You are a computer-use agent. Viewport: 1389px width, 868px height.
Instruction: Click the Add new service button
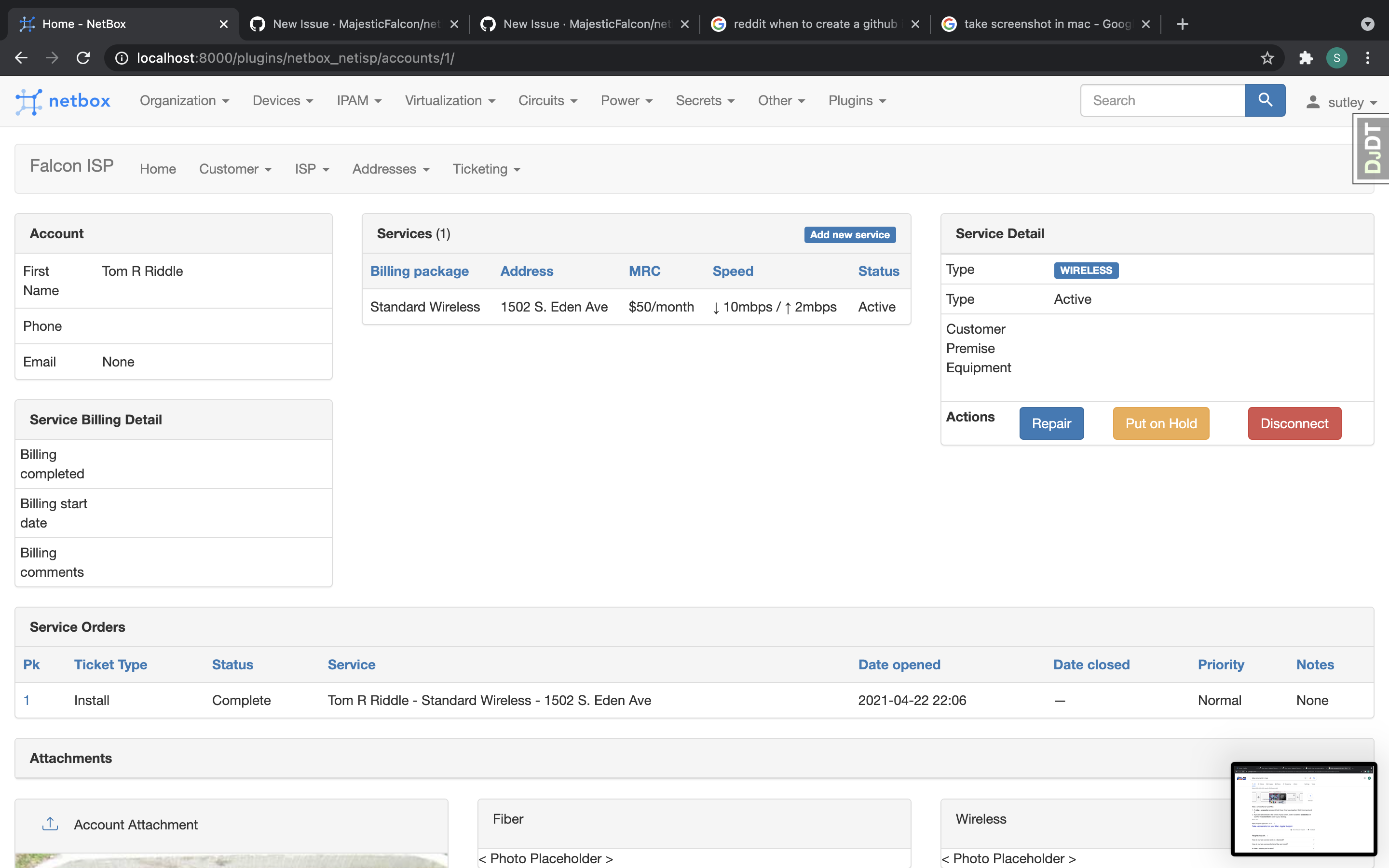tap(849, 234)
